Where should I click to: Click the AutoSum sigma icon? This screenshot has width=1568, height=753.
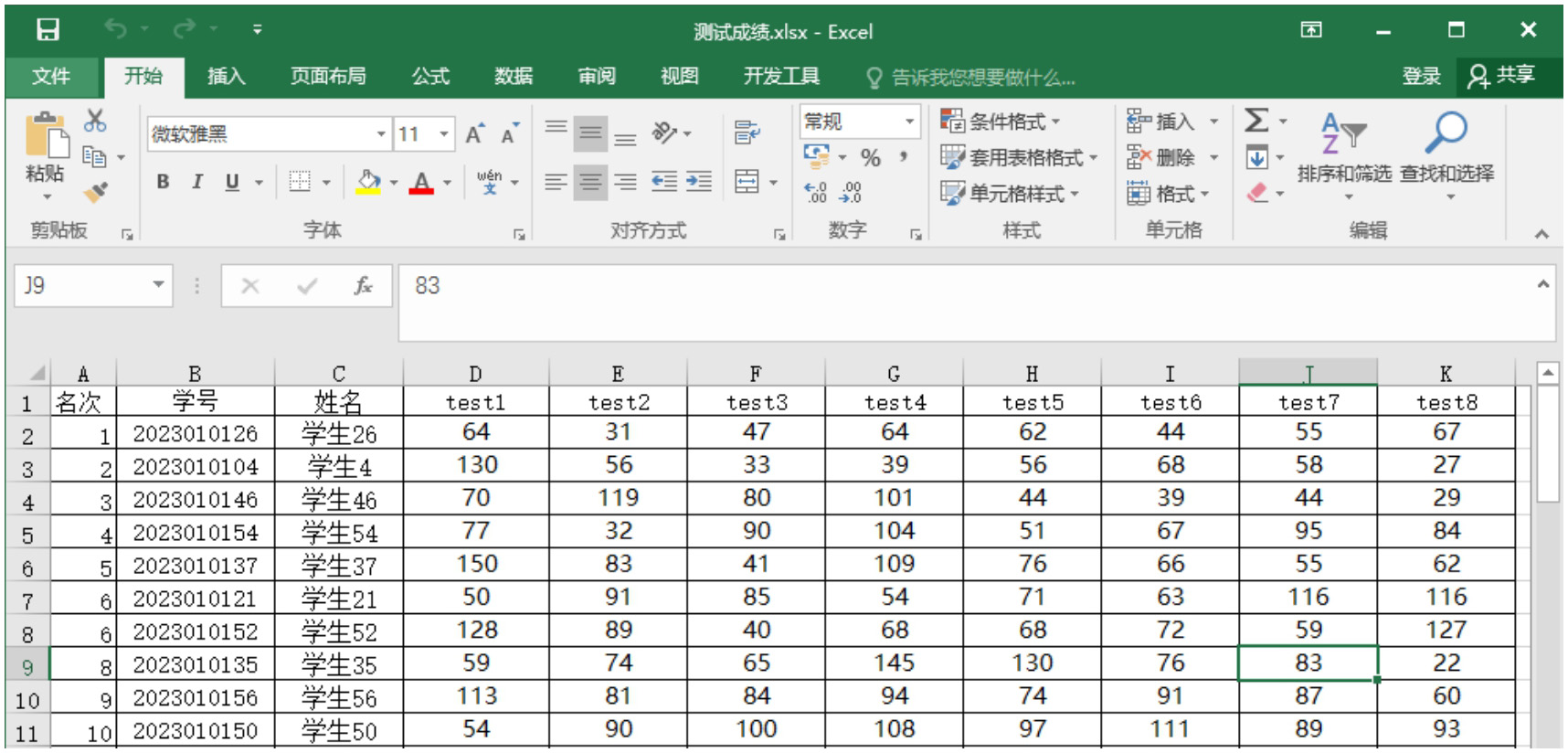pos(1256,121)
